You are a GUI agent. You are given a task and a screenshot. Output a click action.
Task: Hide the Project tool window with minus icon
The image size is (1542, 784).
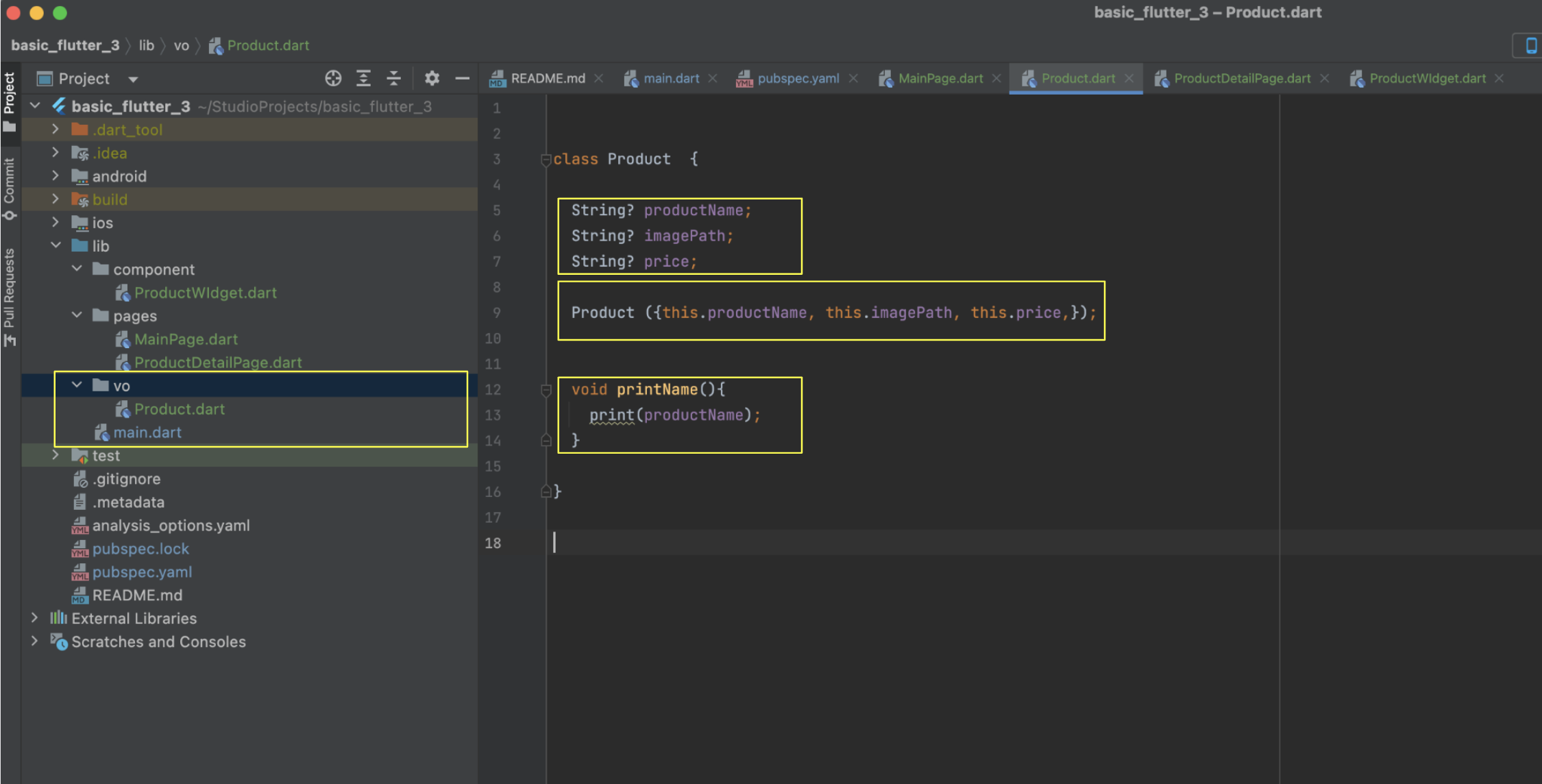tap(463, 78)
